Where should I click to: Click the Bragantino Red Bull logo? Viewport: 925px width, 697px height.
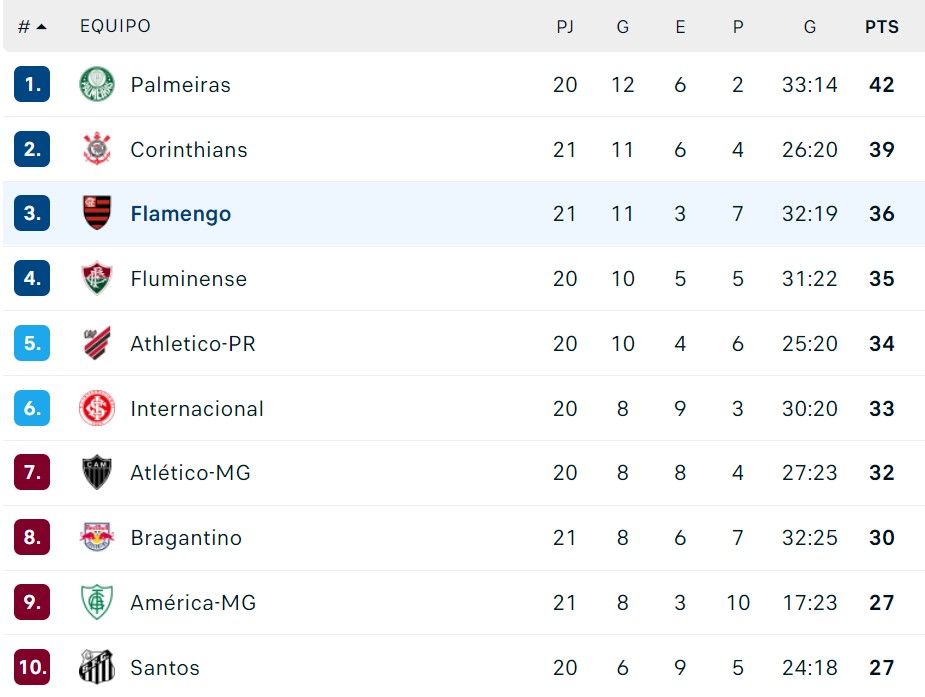tap(97, 537)
